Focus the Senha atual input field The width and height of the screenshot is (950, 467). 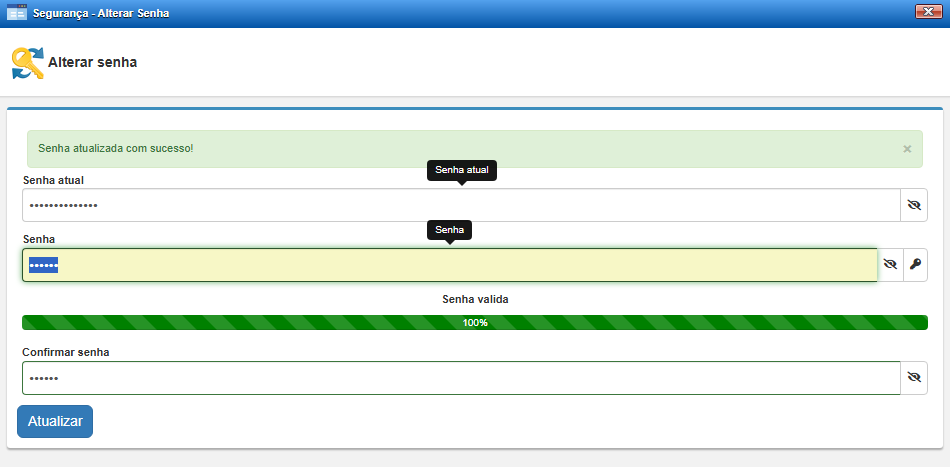pyautogui.click(x=460, y=205)
